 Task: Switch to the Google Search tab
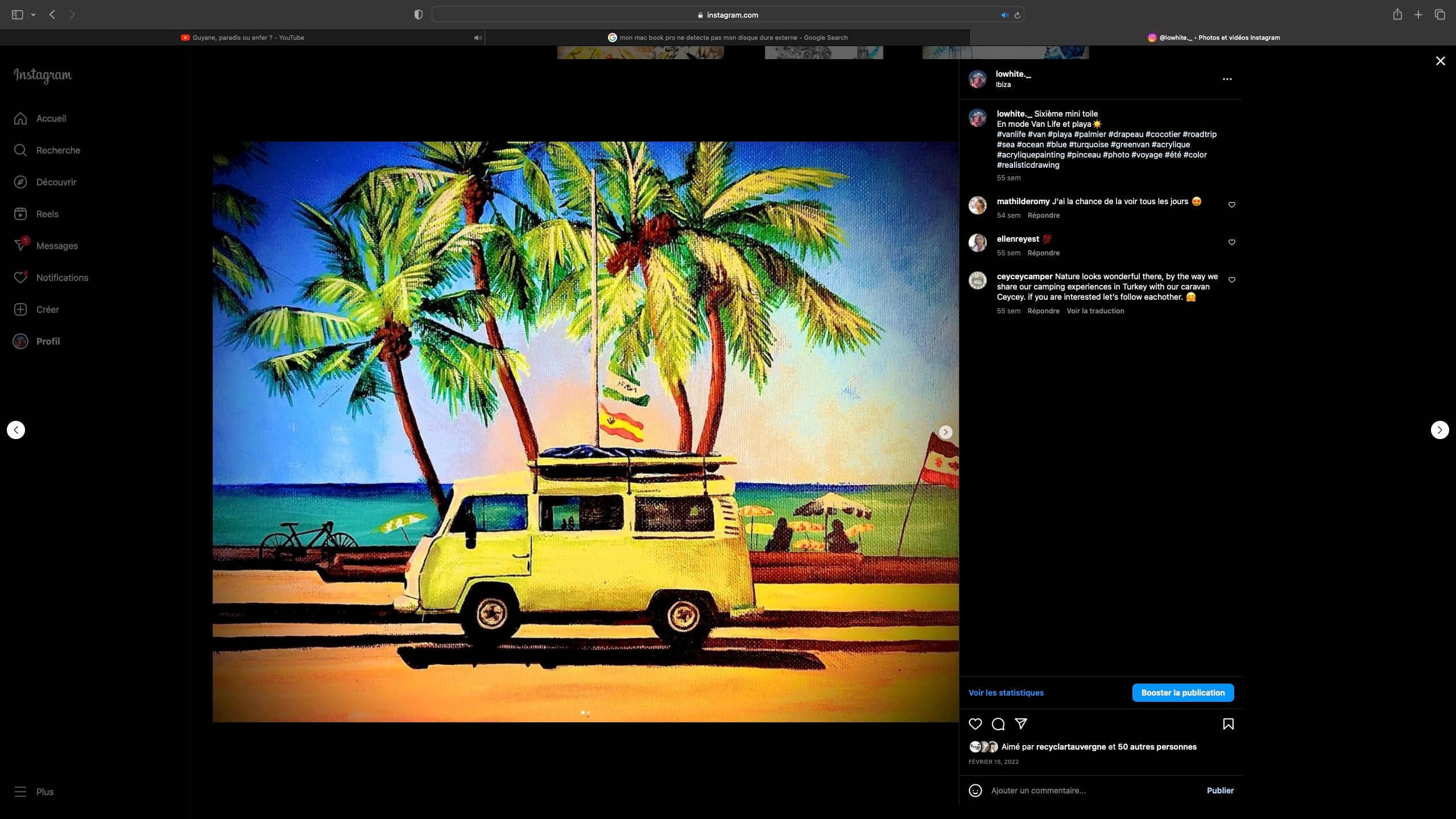(x=728, y=37)
